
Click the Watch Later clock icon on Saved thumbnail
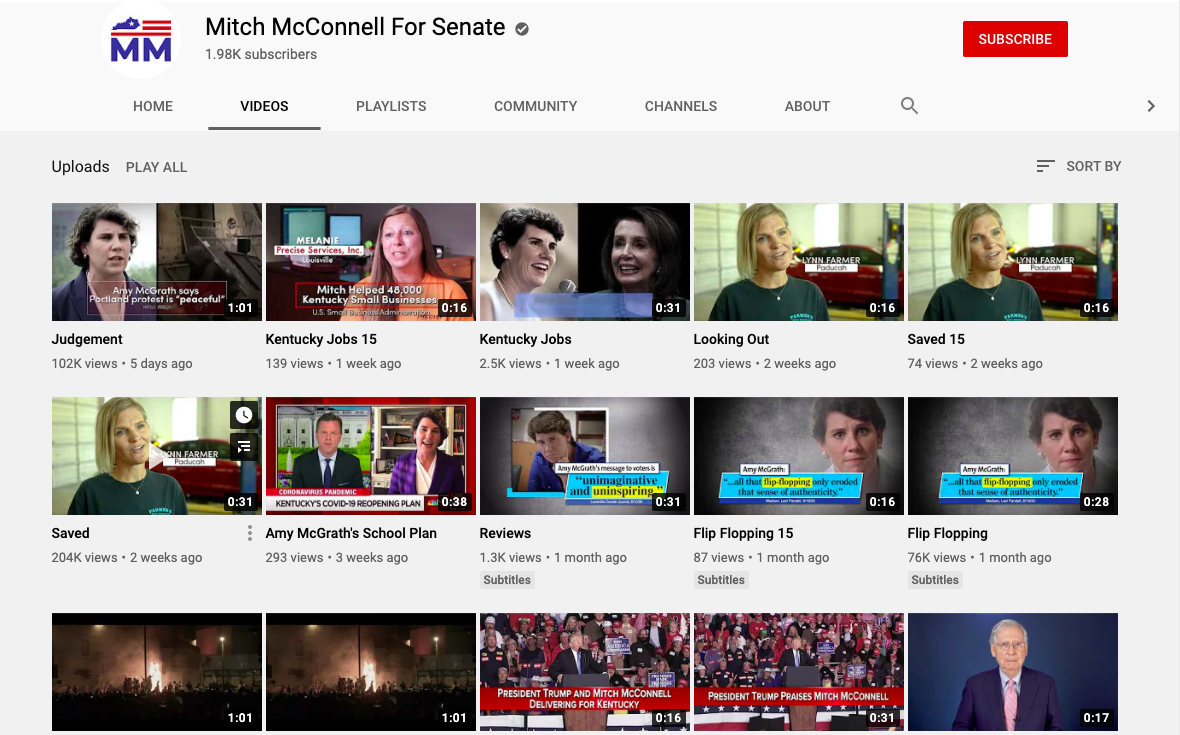click(244, 415)
